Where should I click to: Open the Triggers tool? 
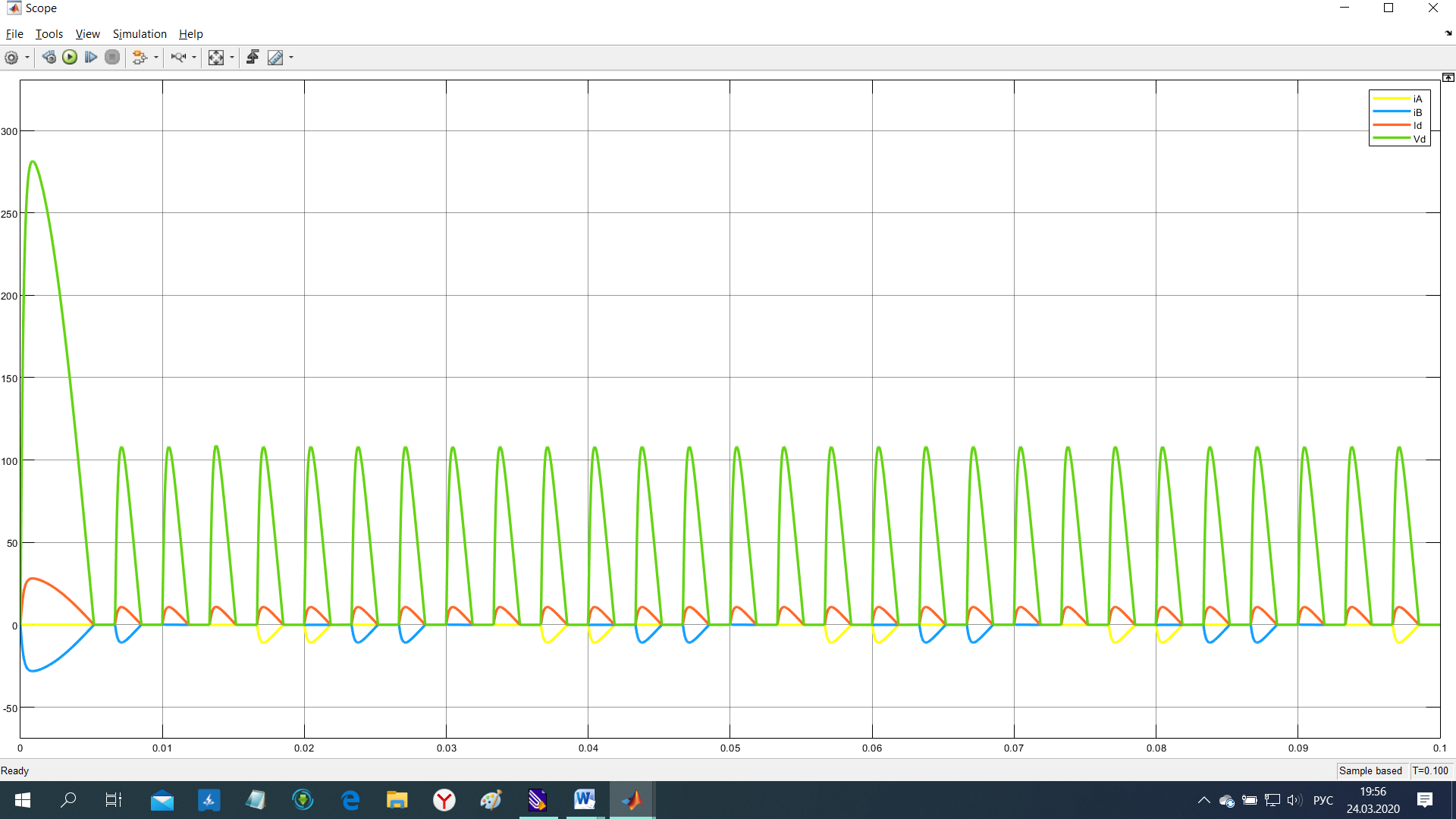(253, 58)
